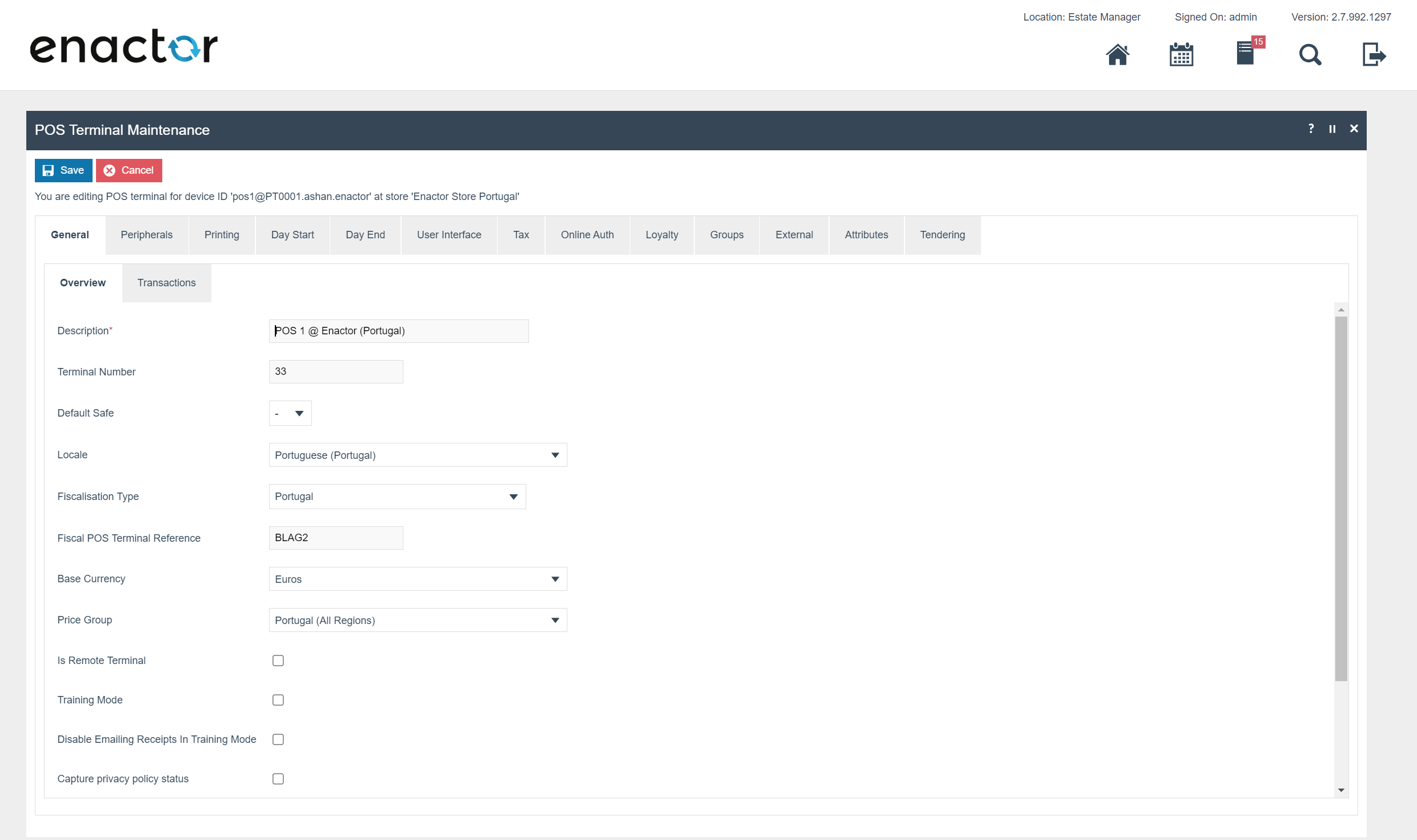Check Capture privacy policy status
1417x840 pixels.
coord(278,779)
